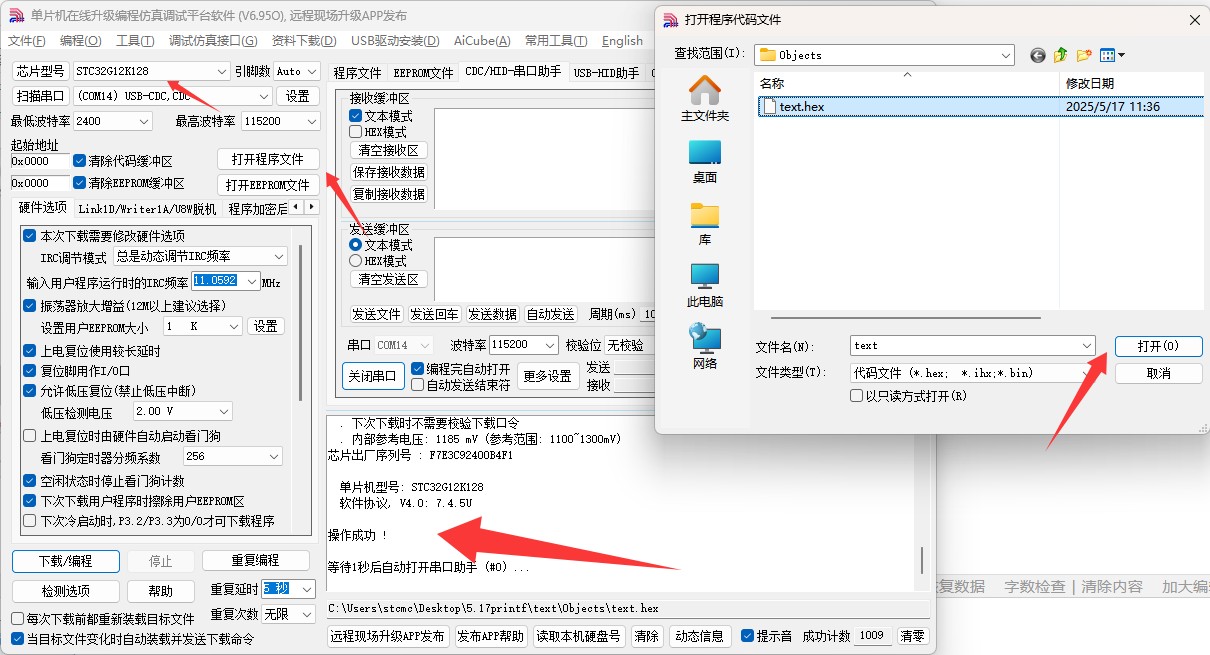Open 主文件夹 in places sidebar
The image size is (1210, 655).
(x=704, y=98)
